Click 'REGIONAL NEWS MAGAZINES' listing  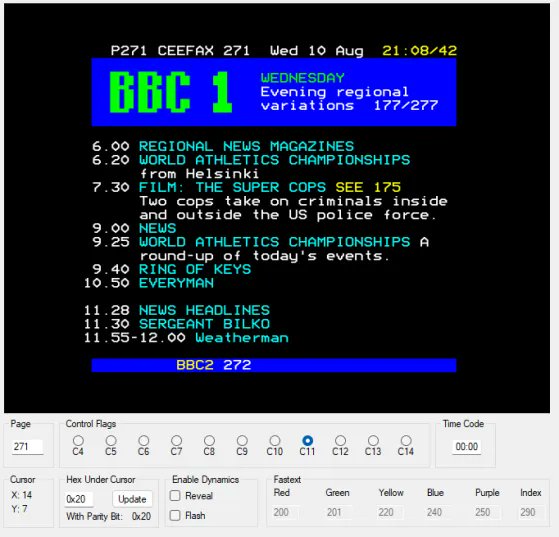[x=246, y=146]
